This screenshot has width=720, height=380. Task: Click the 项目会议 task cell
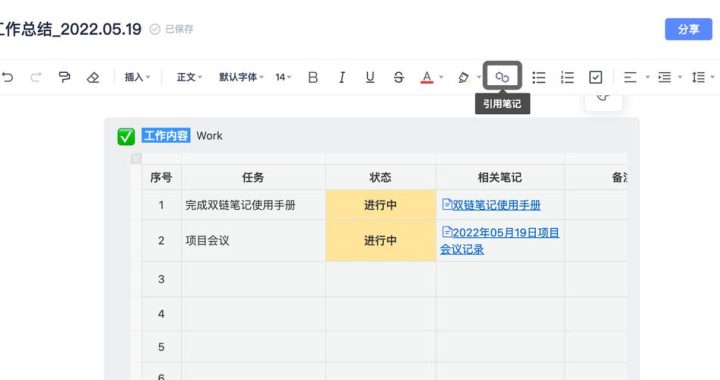[x=253, y=240]
